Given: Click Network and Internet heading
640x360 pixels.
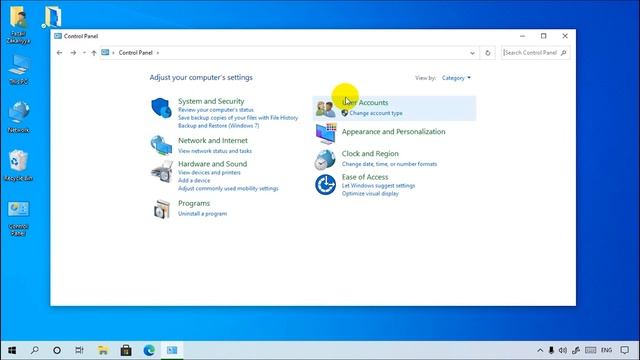Looking at the screenshot, I should [x=213, y=140].
